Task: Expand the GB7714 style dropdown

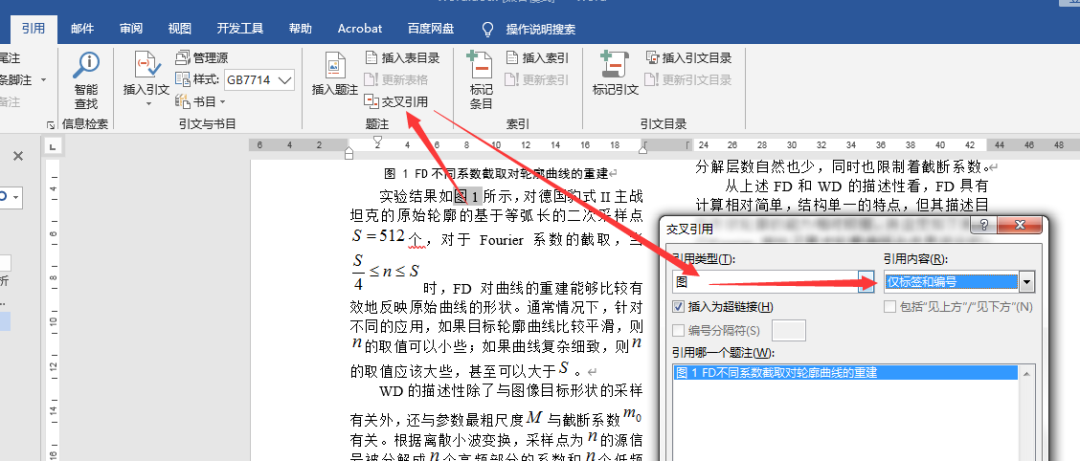Action: pos(285,79)
